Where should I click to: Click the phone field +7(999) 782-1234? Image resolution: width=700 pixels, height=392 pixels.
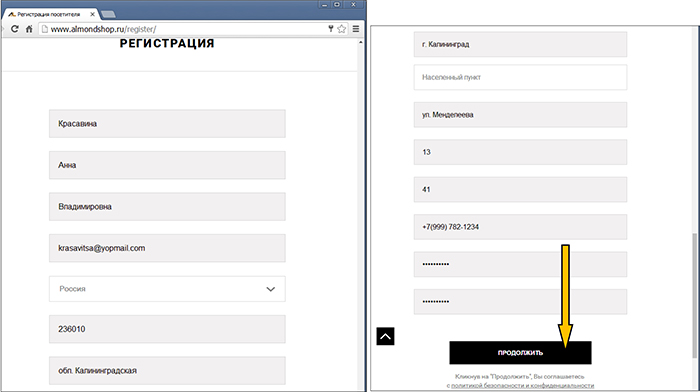520,227
